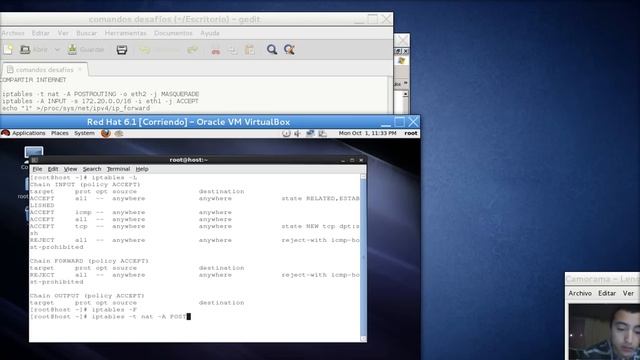Open the gedit Archivo menu
640x360 pixels.
(13, 33)
